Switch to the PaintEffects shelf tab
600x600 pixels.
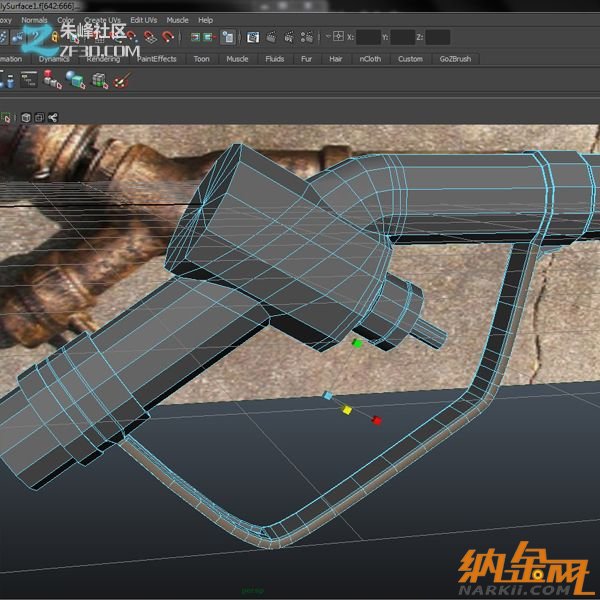pyautogui.click(x=156, y=59)
